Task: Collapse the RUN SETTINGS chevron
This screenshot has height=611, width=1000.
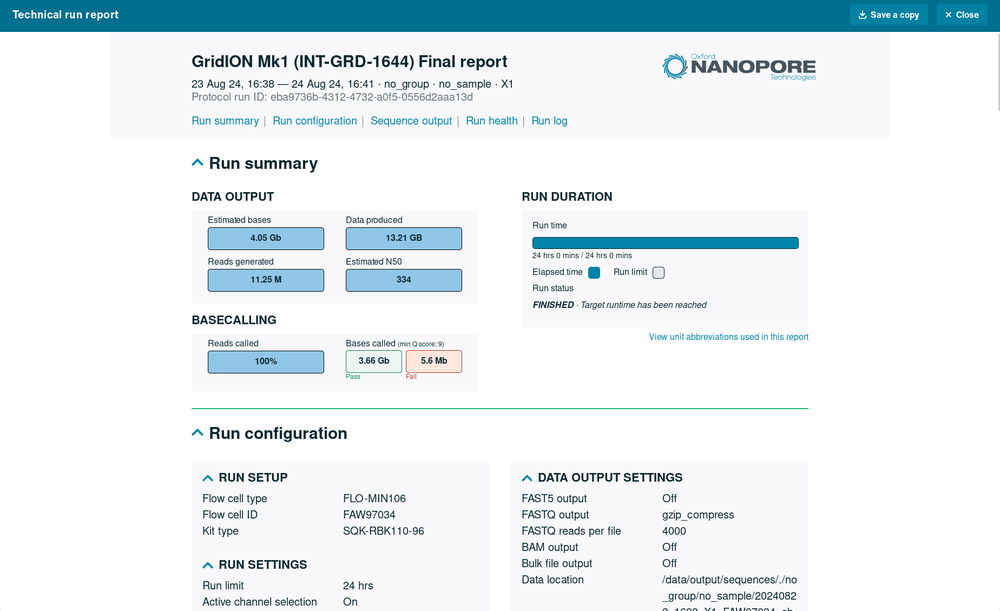Action: 207,565
